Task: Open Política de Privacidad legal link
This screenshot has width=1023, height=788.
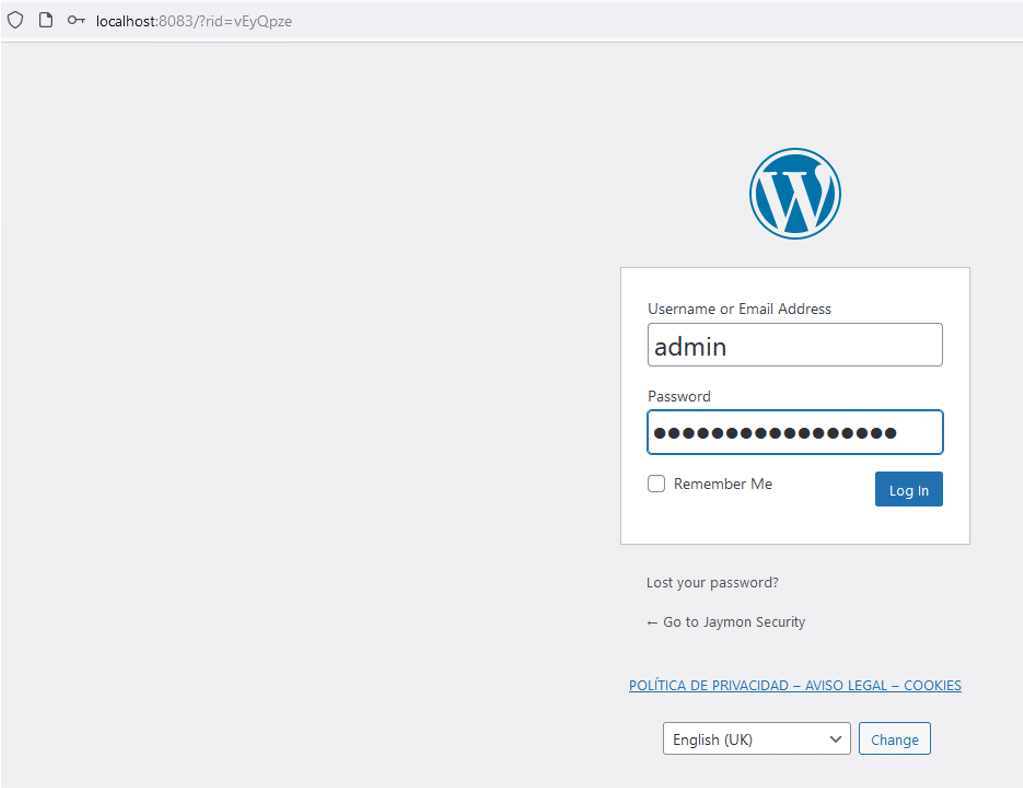Action: coord(795,686)
